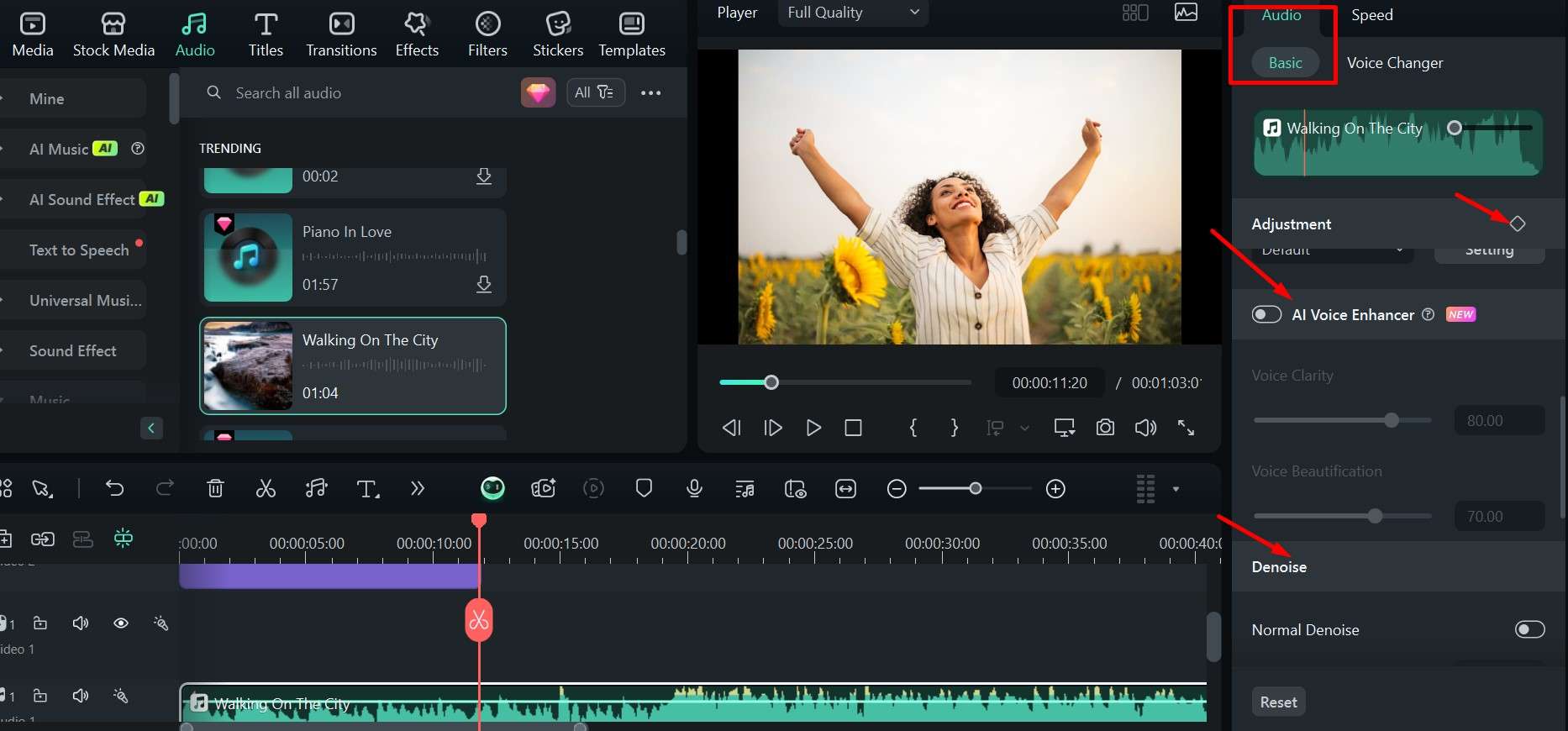
Task: Click the undo arrow icon
Action: pos(115,489)
